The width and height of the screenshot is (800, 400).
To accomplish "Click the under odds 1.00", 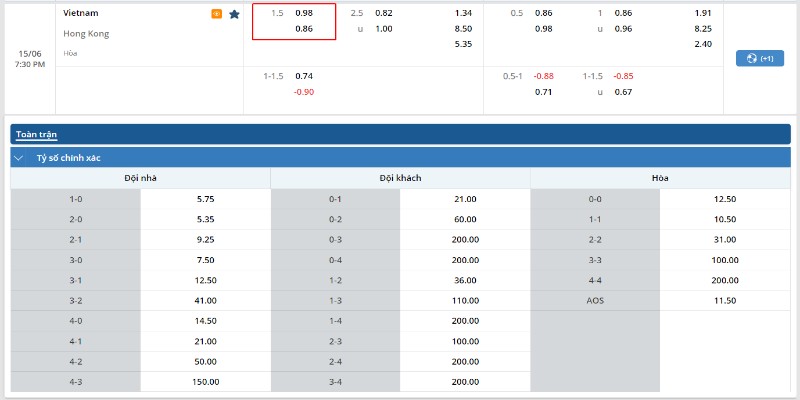I will [384, 29].
